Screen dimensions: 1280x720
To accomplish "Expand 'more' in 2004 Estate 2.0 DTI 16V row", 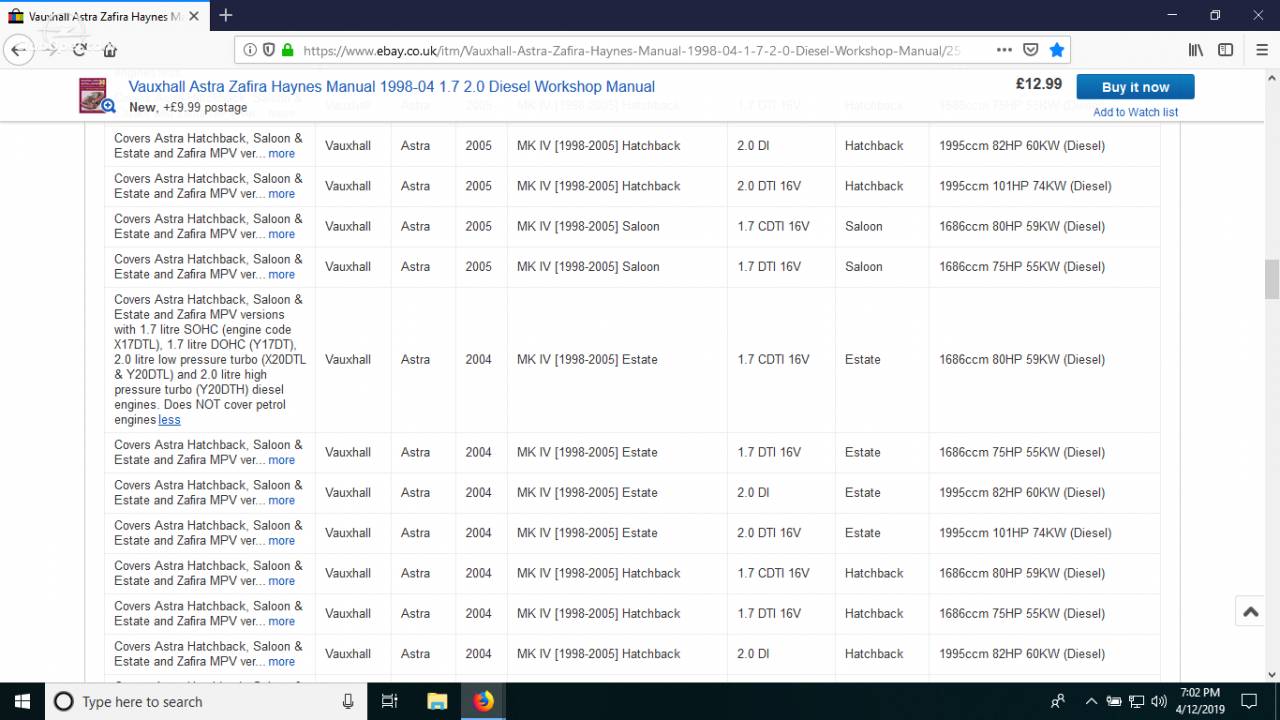I will pos(281,541).
